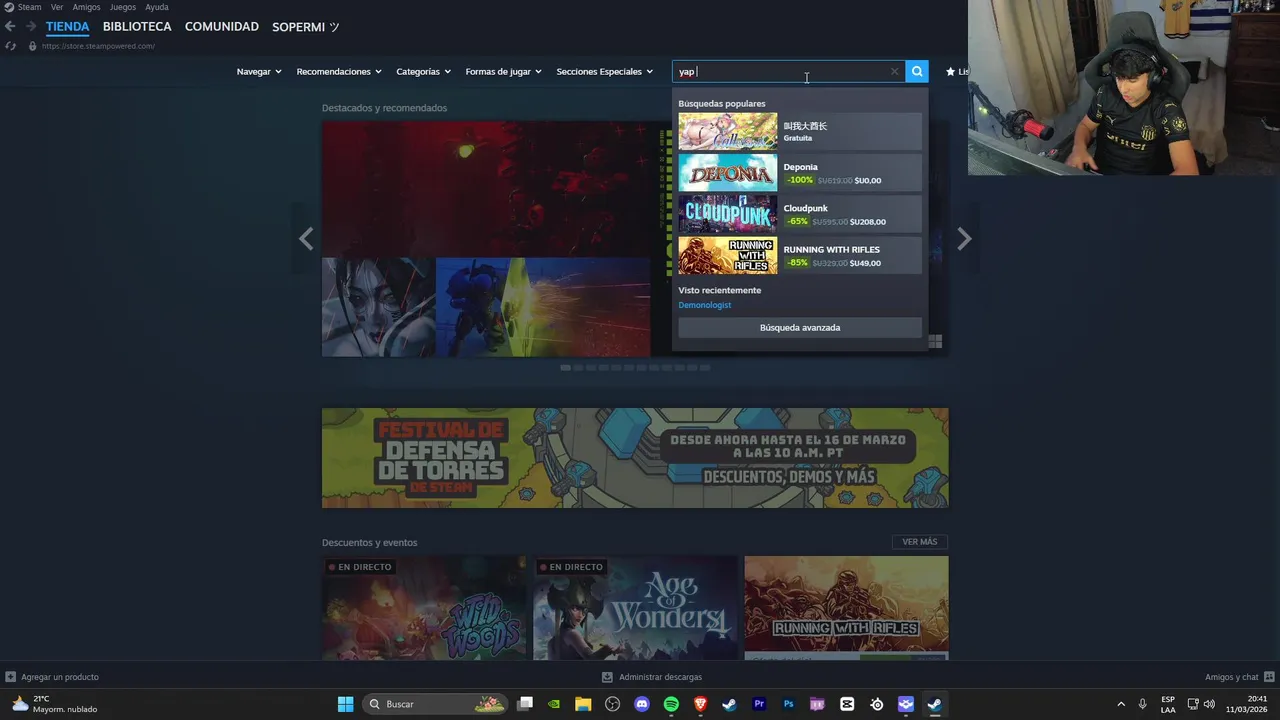Open File Explorer from taskbar
This screenshot has width=1280, height=720.
583,704
